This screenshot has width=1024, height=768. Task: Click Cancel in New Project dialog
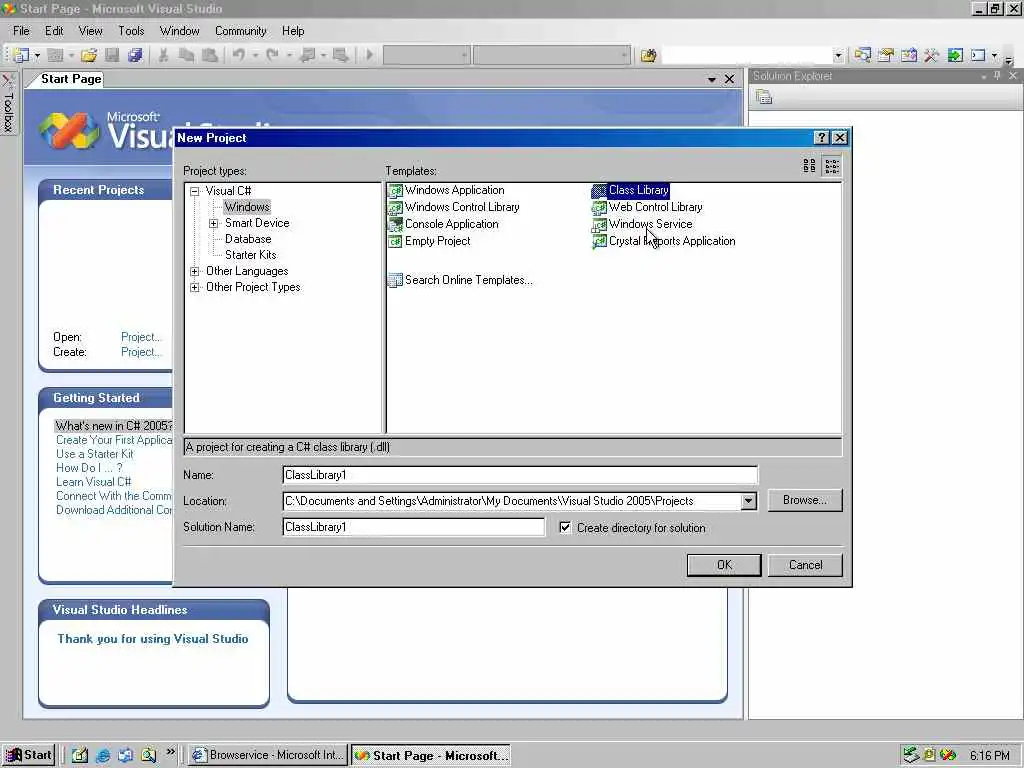click(805, 565)
